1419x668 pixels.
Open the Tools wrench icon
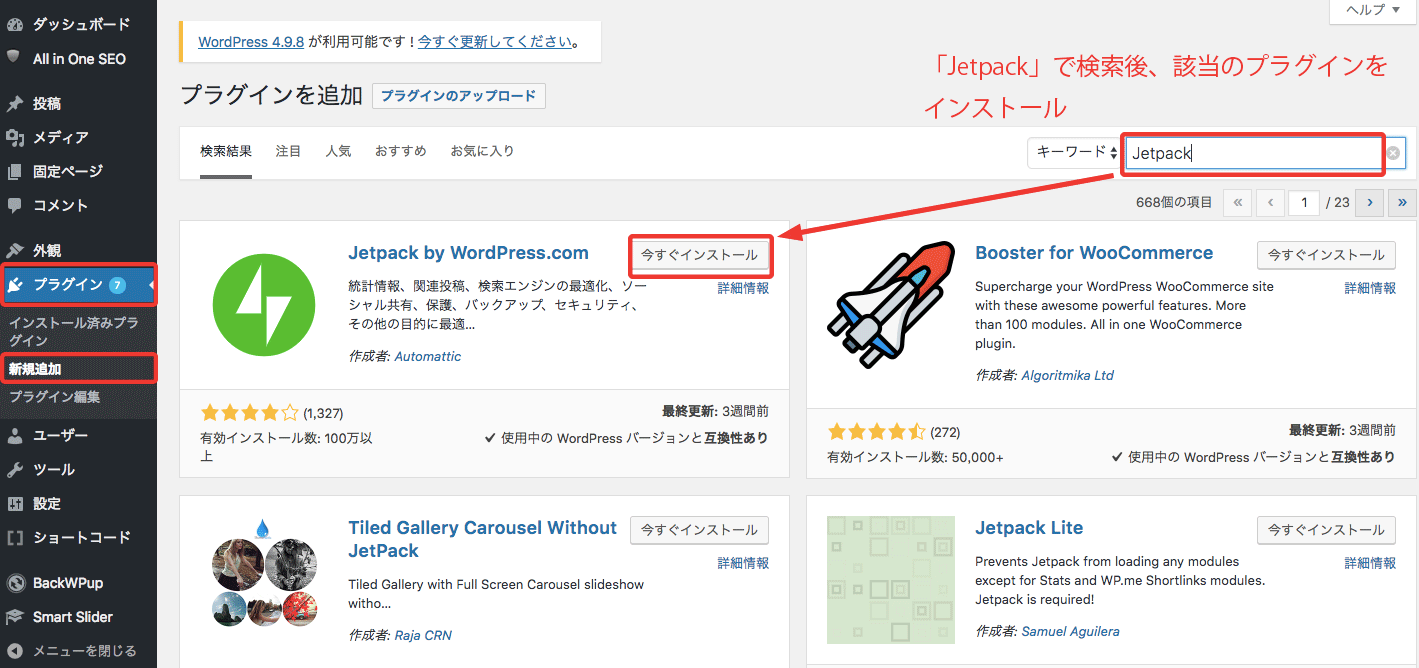[15, 469]
